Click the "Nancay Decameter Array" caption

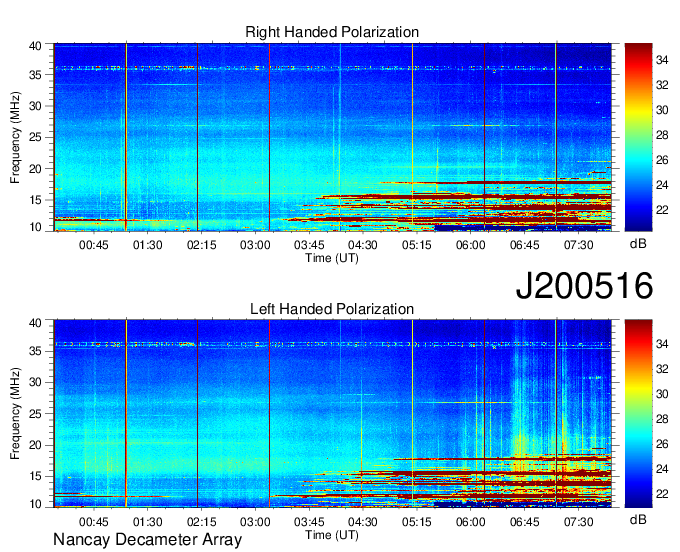click(x=147, y=540)
